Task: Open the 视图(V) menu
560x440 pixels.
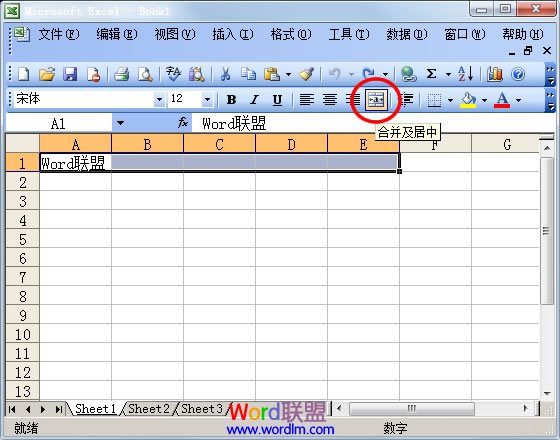Action: [175, 34]
